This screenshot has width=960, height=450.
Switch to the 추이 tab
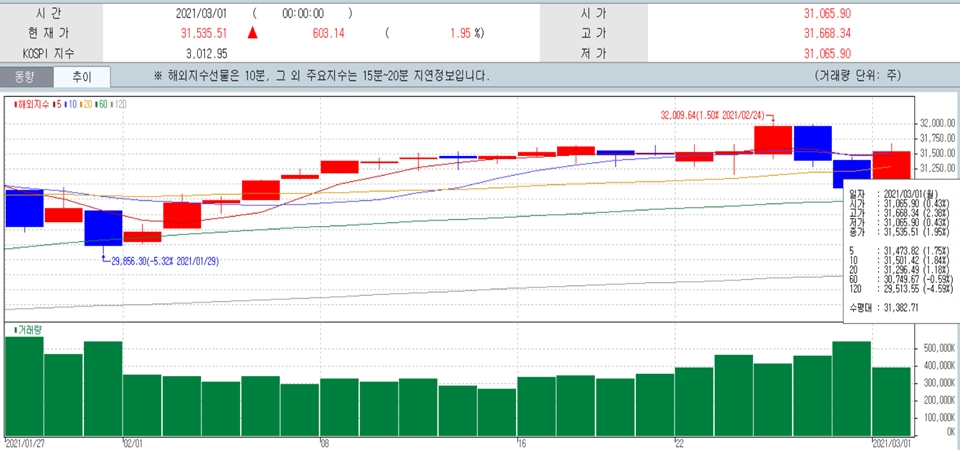[81, 77]
